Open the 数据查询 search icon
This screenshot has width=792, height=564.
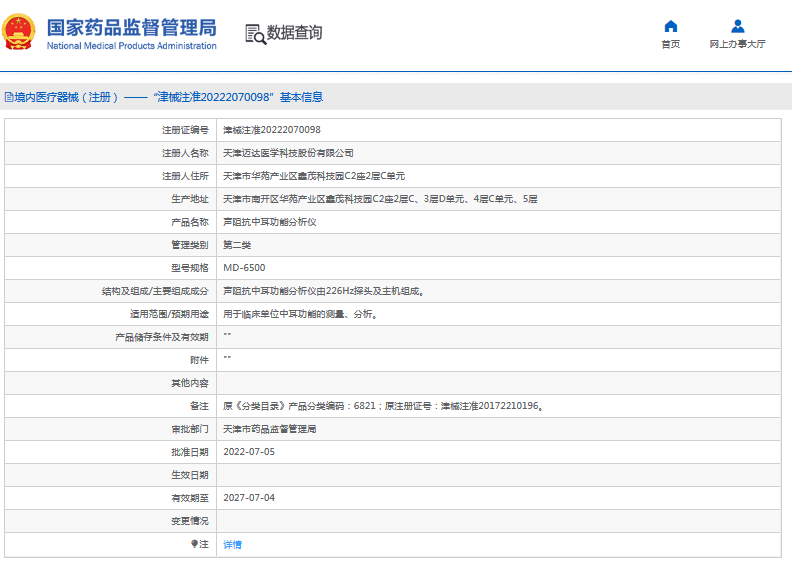pos(256,34)
